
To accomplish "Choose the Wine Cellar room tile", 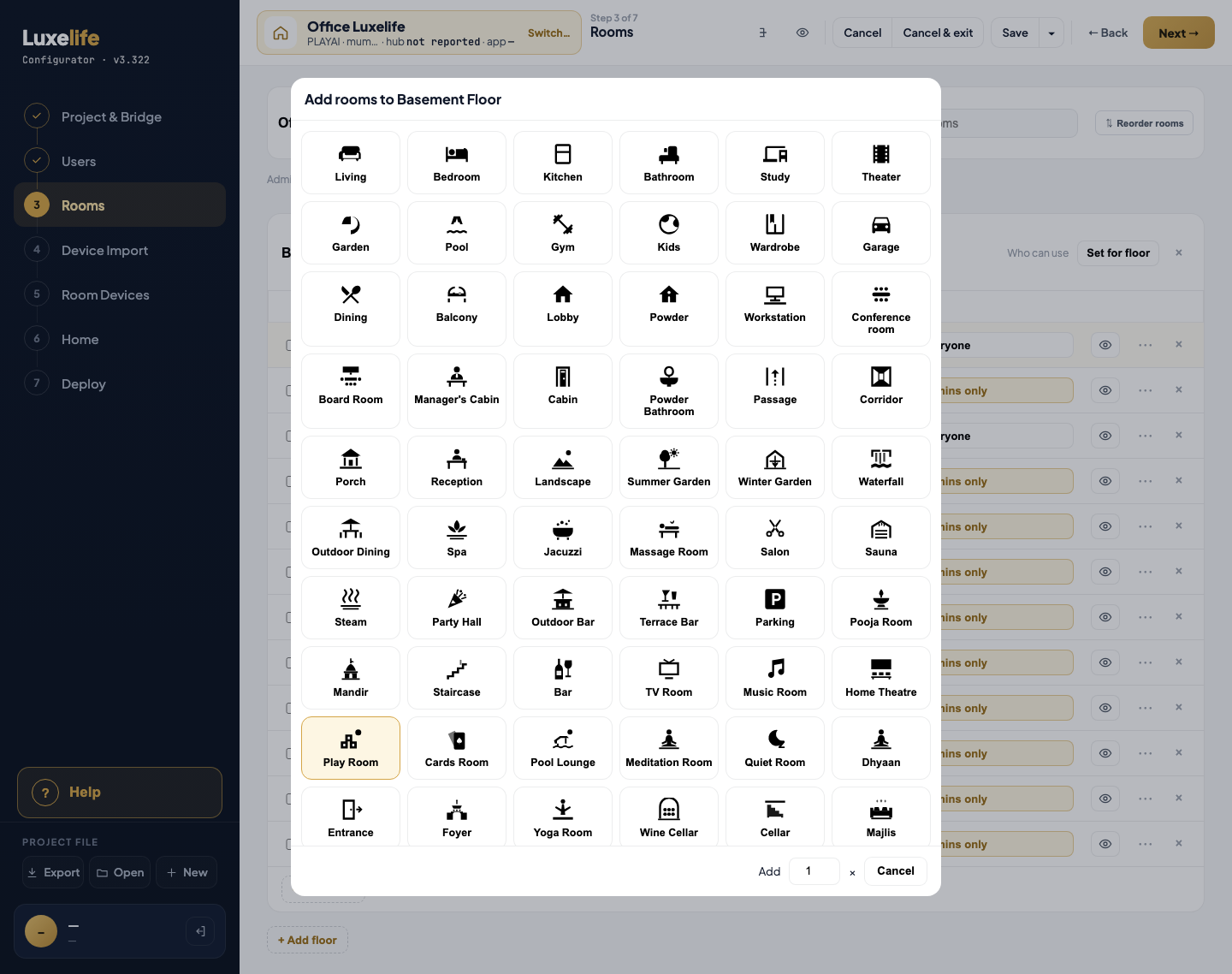I will [x=669, y=818].
